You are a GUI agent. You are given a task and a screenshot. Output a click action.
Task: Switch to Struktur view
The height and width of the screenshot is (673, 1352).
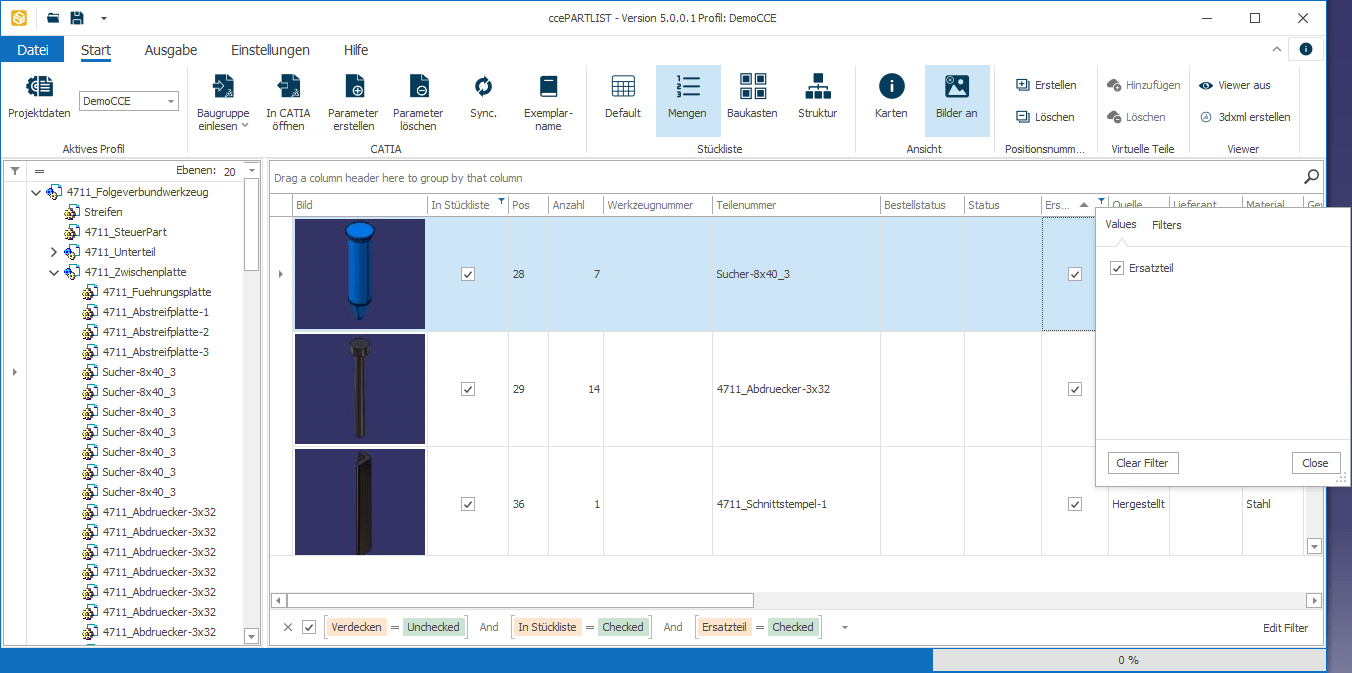[817, 88]
